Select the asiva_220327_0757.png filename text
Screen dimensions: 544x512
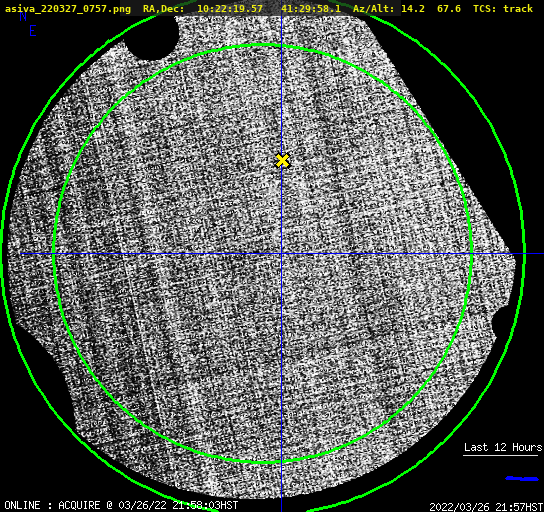[x=68, y=9]
